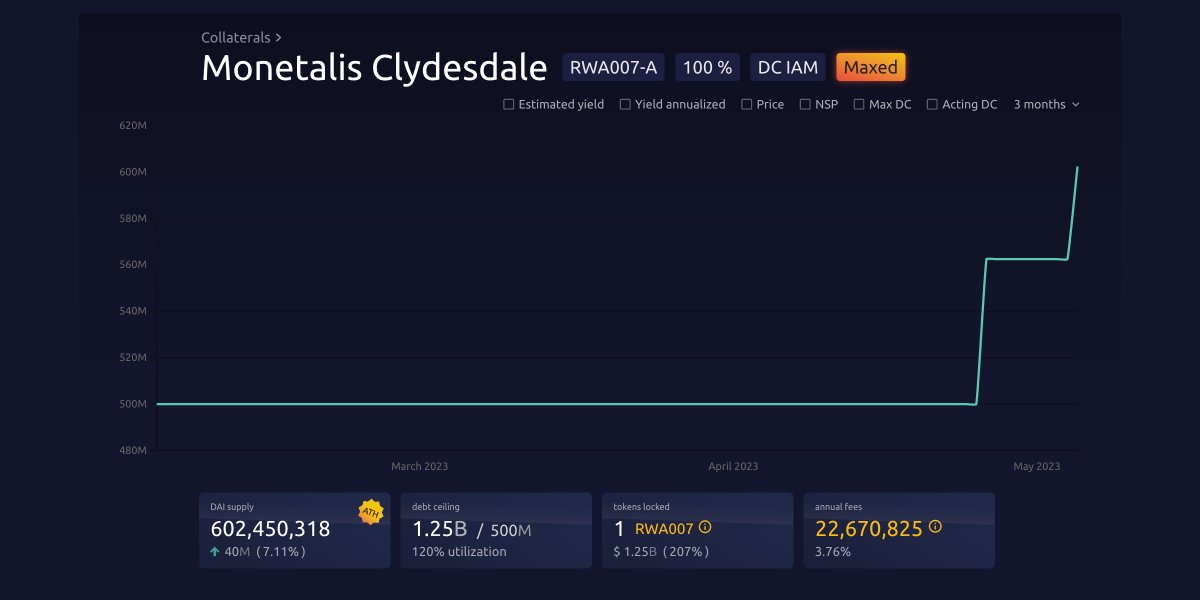Enable the Acting DC checkbox
The width and height of the screenshot is (1200, 600).
tap(932, 104)
